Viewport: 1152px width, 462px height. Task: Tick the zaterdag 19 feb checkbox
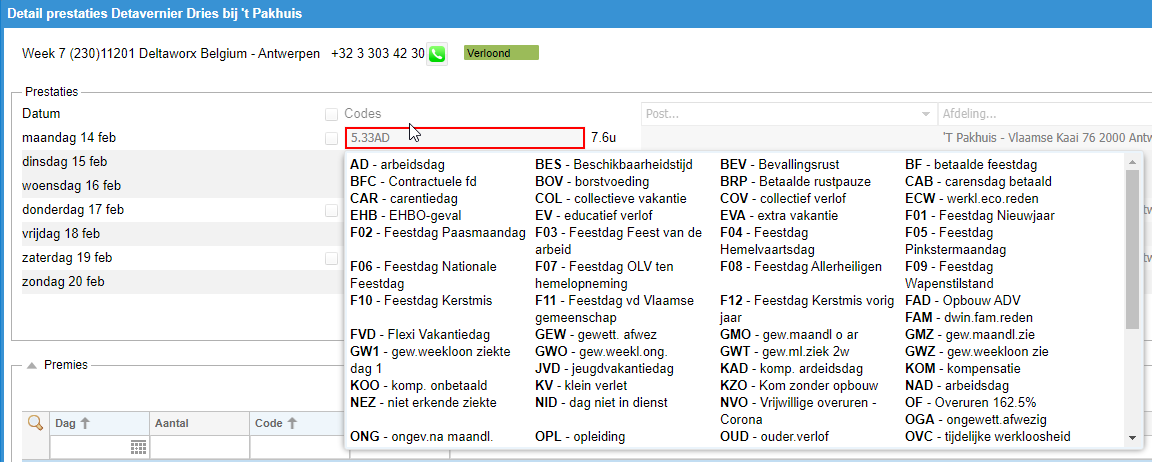click(x=331, y=259)
